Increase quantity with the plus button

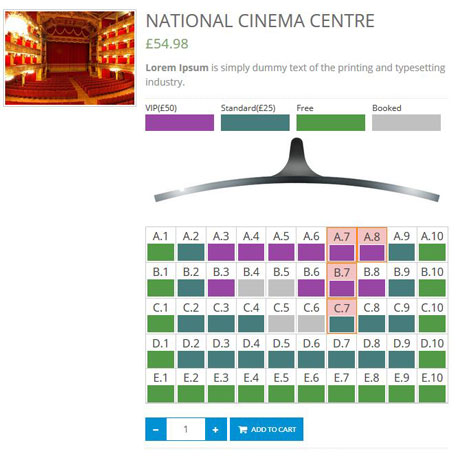tap(216, 429)
